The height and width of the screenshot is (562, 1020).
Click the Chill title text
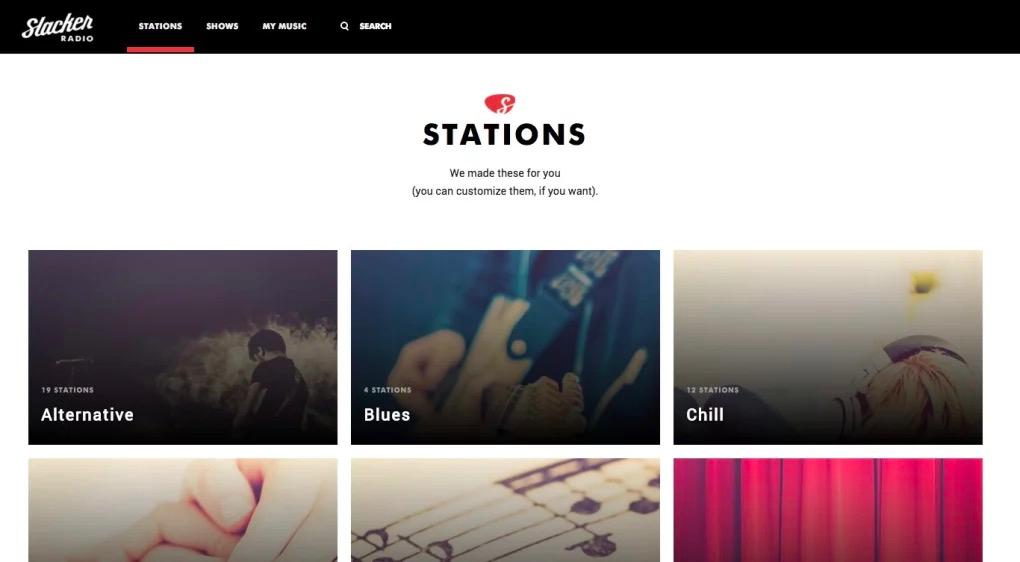705,414
